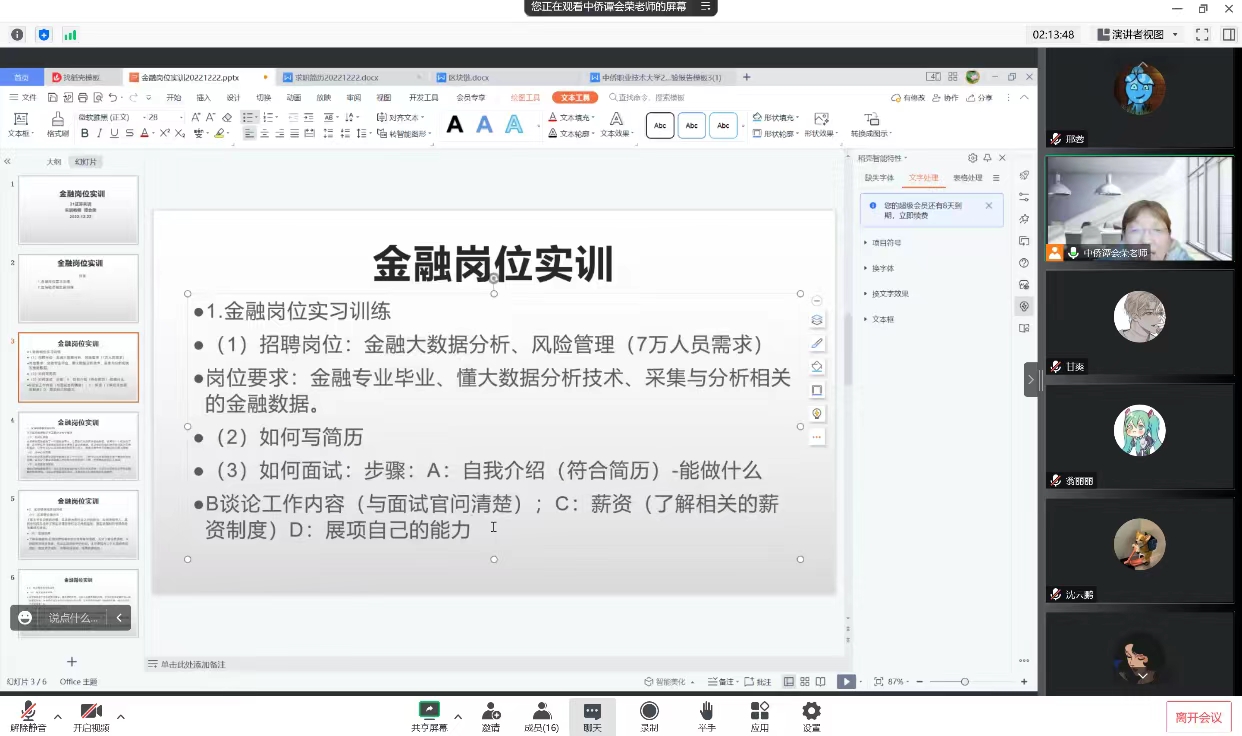Open the 聊天 chat panel
The width and height of the screenshot is (1242, 736).
[592, 714]
